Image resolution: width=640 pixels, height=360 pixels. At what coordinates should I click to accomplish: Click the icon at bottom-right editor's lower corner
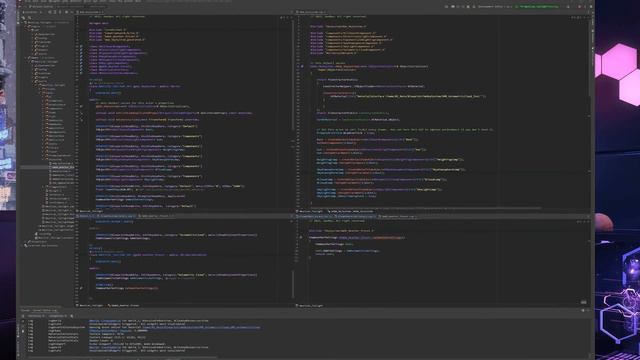[x=584, y=302]
